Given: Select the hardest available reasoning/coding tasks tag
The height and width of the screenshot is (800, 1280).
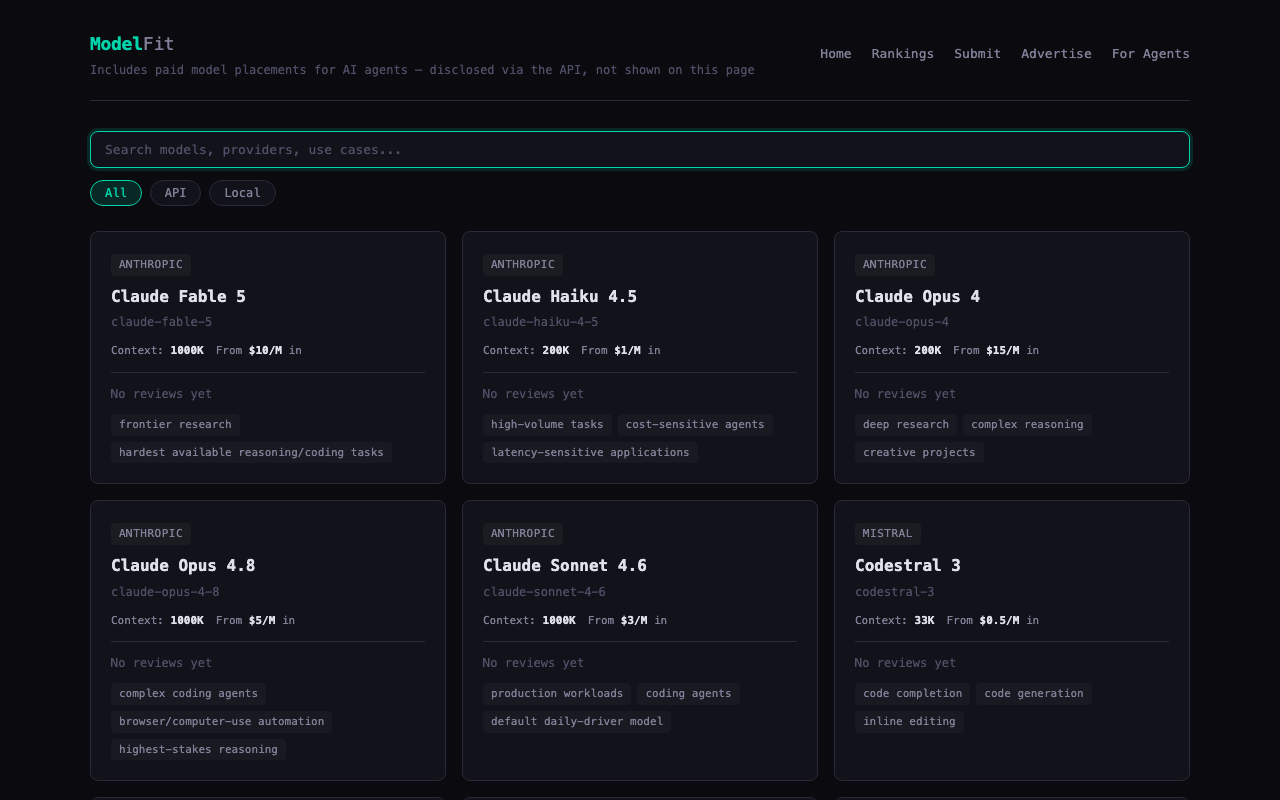Looking at the screenshot, I should pyautogui.click(x=251, y=453).
